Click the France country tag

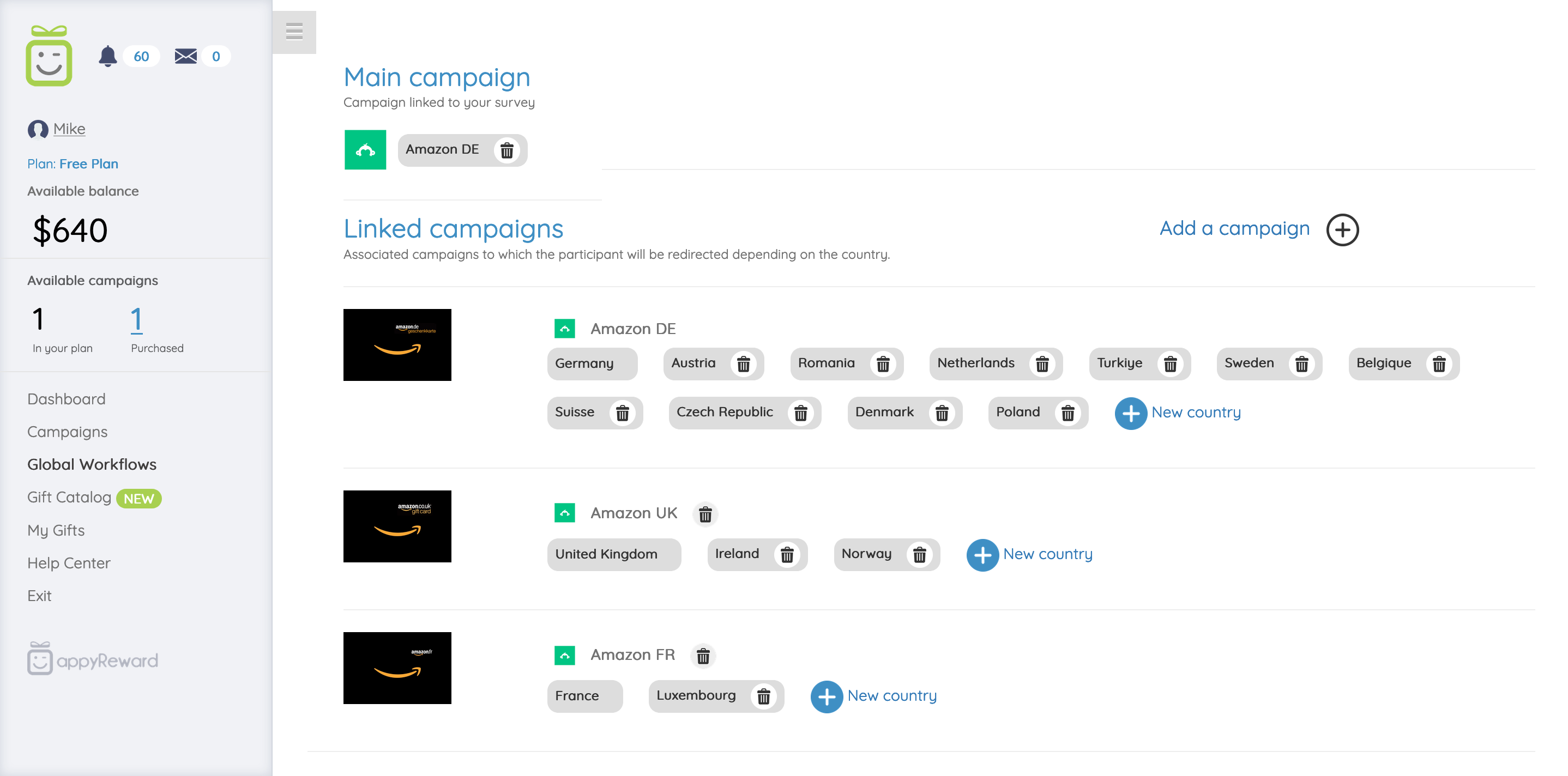pyautogui.click(x=584, y=696)
